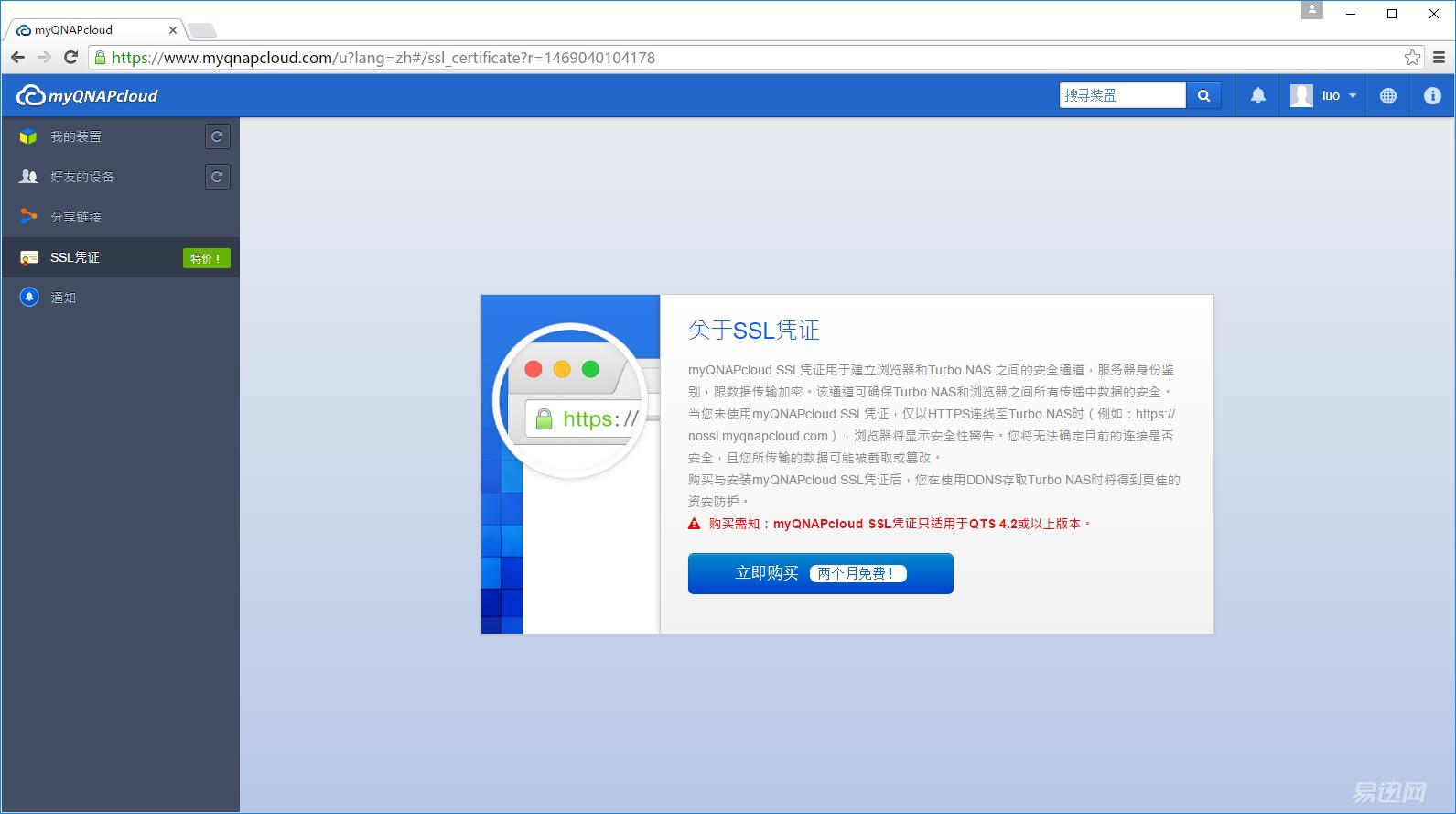
Task: Refresh the 好友的设备 list
Action: (x=217, y=177)
